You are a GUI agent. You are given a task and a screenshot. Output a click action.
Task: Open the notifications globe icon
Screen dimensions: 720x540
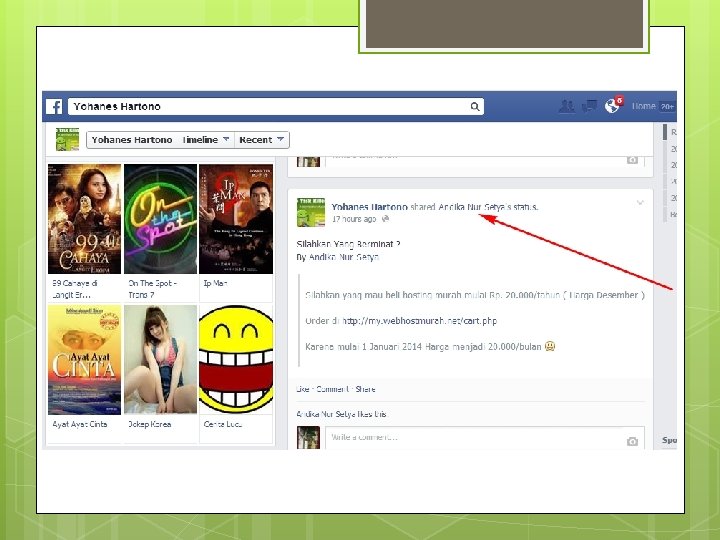point(612,106)
